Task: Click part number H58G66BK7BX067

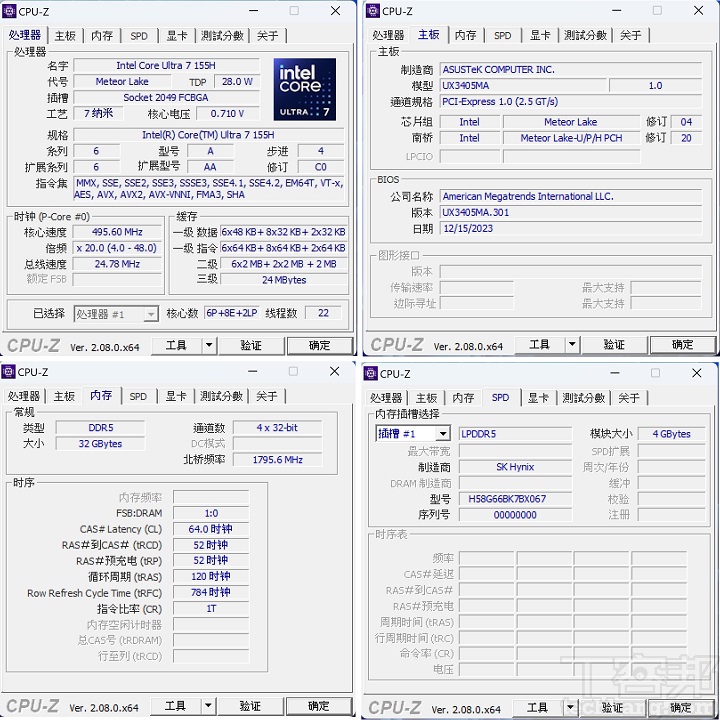Action: tap(515, 499)
